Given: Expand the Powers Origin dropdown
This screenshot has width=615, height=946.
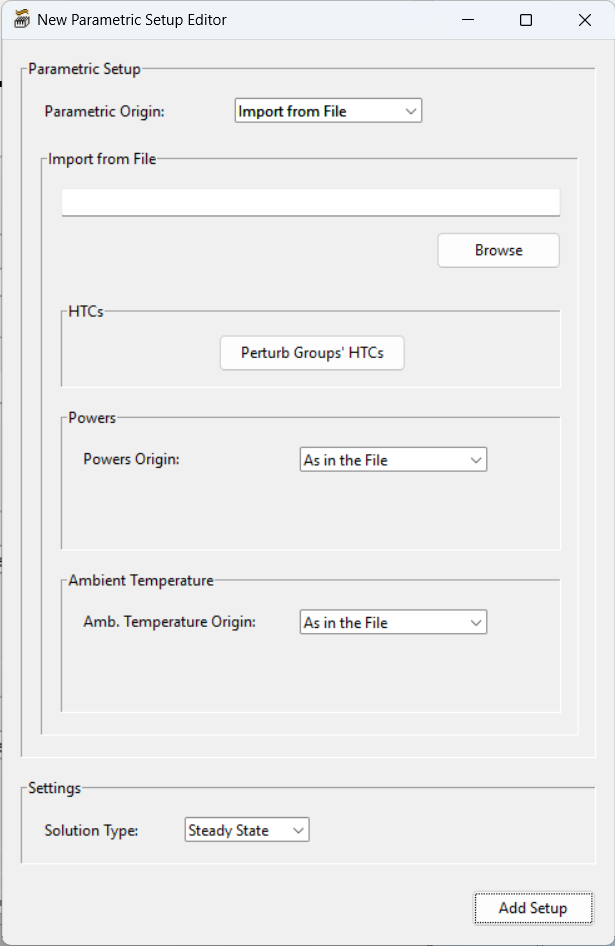Looking at the screenshot, I should 393,460.
